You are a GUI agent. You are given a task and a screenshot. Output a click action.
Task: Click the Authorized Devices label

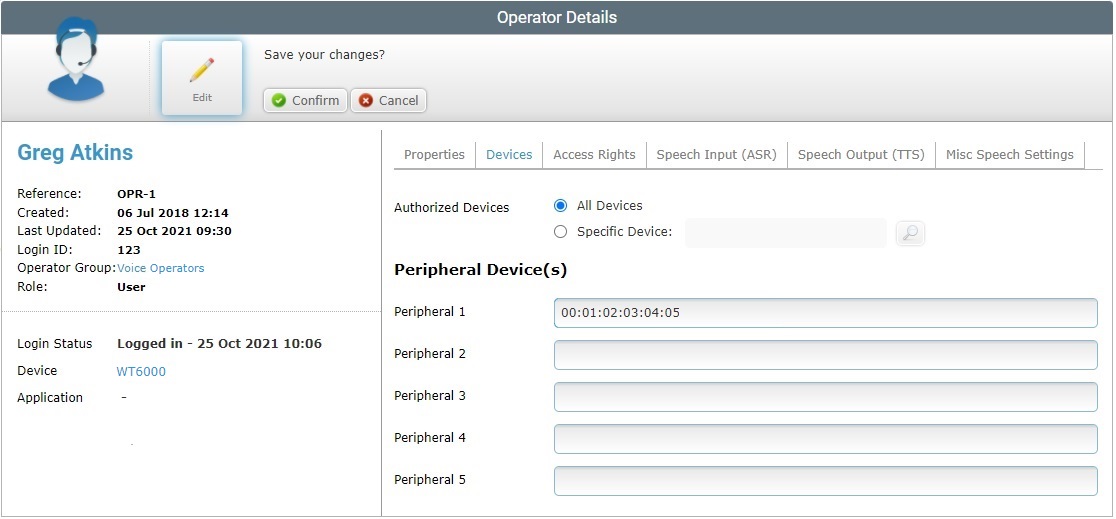452,208
